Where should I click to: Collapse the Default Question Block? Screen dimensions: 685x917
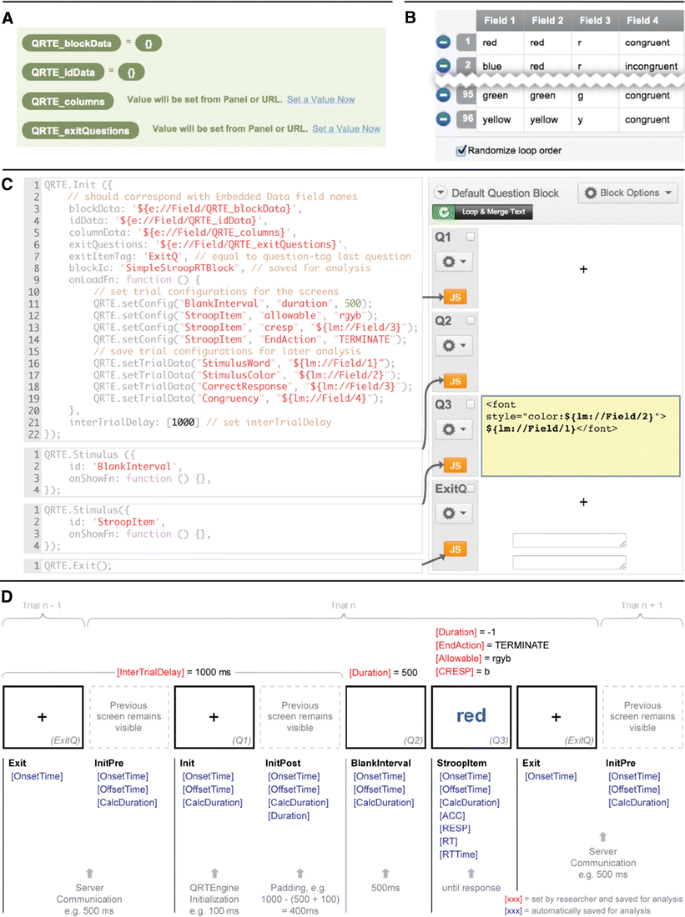coord(441,193)
